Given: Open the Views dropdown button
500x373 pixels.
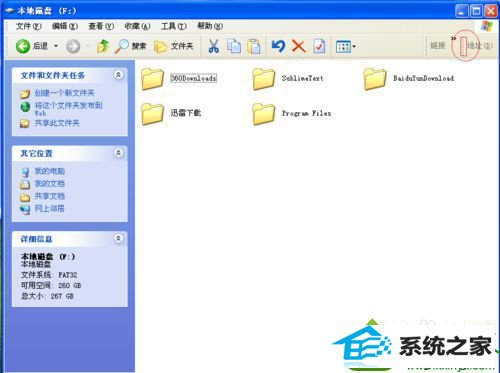Looking at the screenshot, I should click(x=346, y=46).
